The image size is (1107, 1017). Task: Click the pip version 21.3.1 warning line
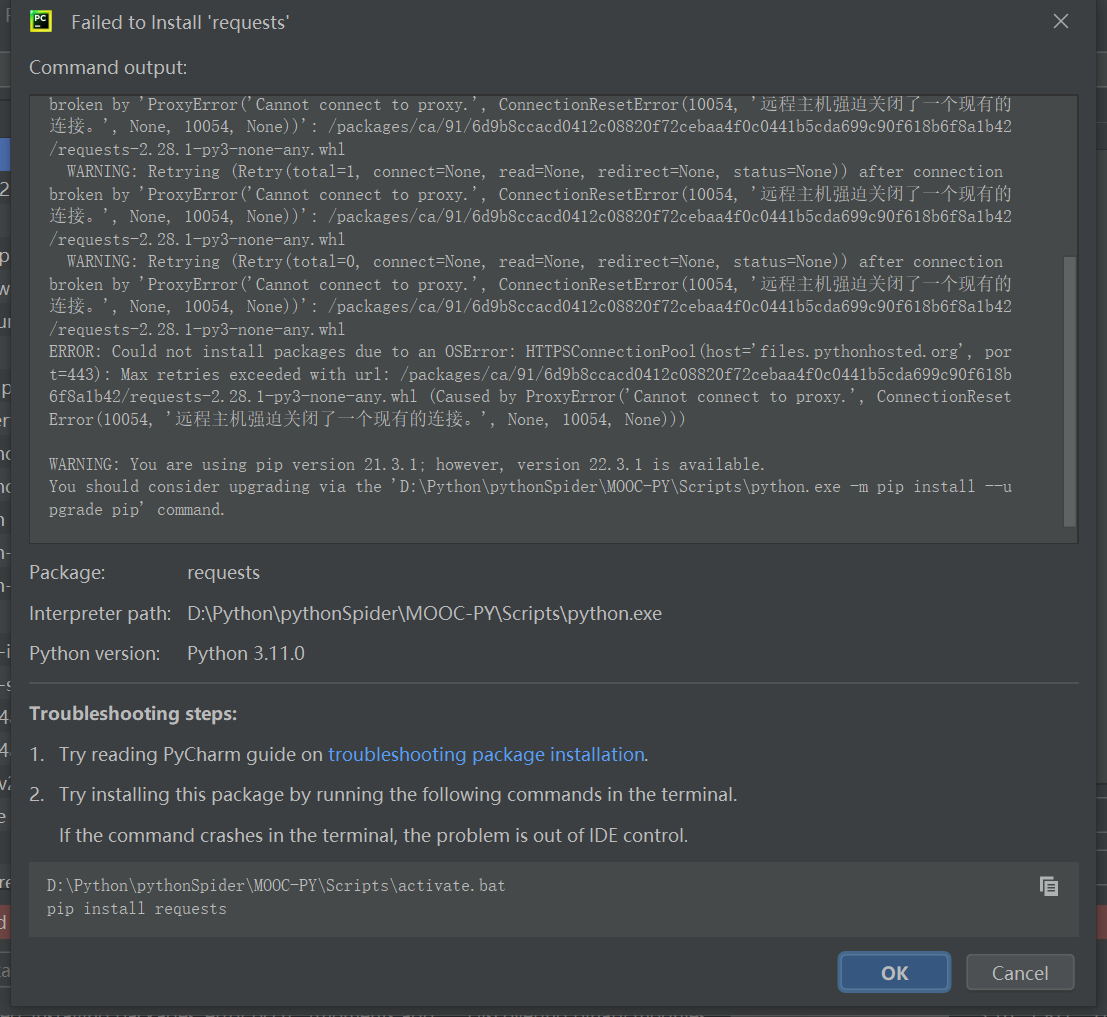[x=407, y=465]
